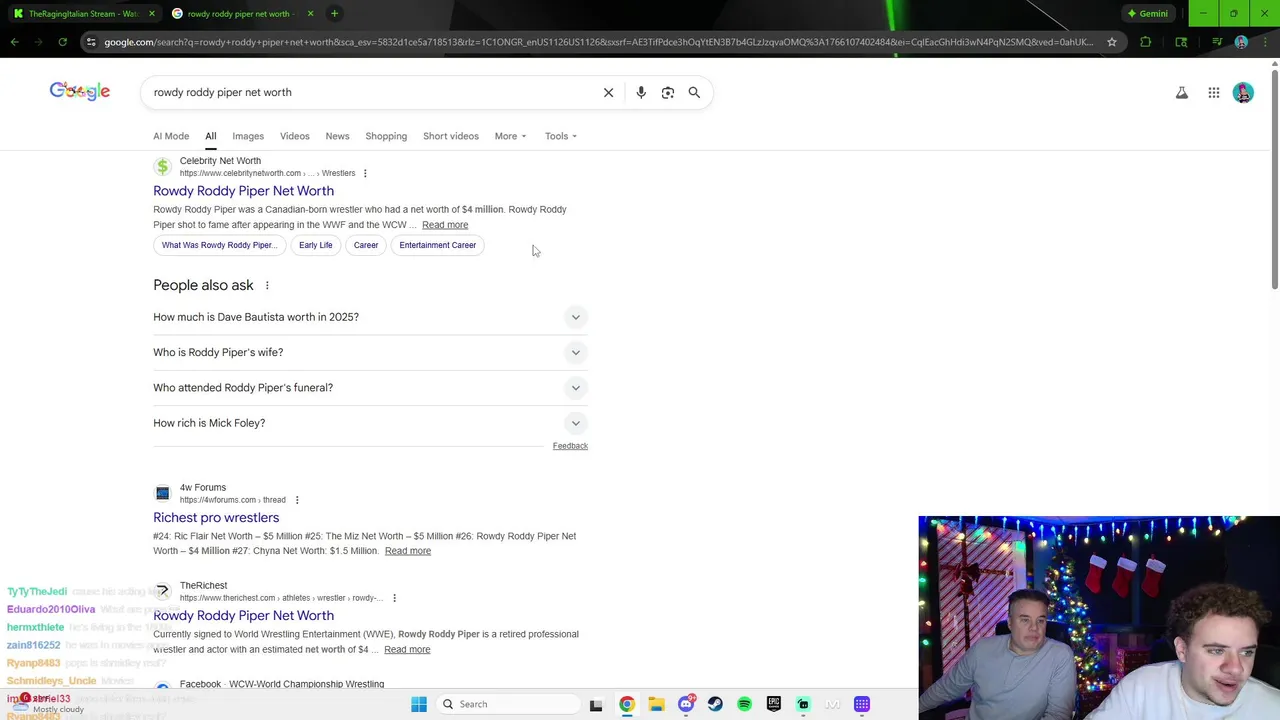Switch to Short videos tab

[451, 136]
